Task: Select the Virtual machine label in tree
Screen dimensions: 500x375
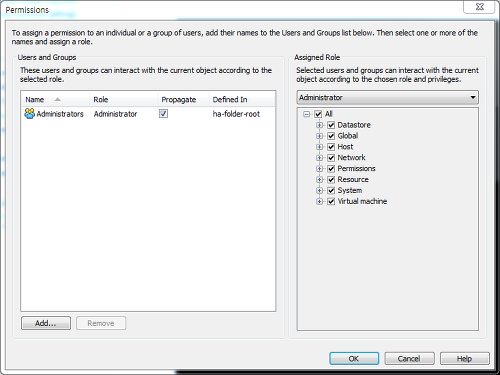Action: 362,202
